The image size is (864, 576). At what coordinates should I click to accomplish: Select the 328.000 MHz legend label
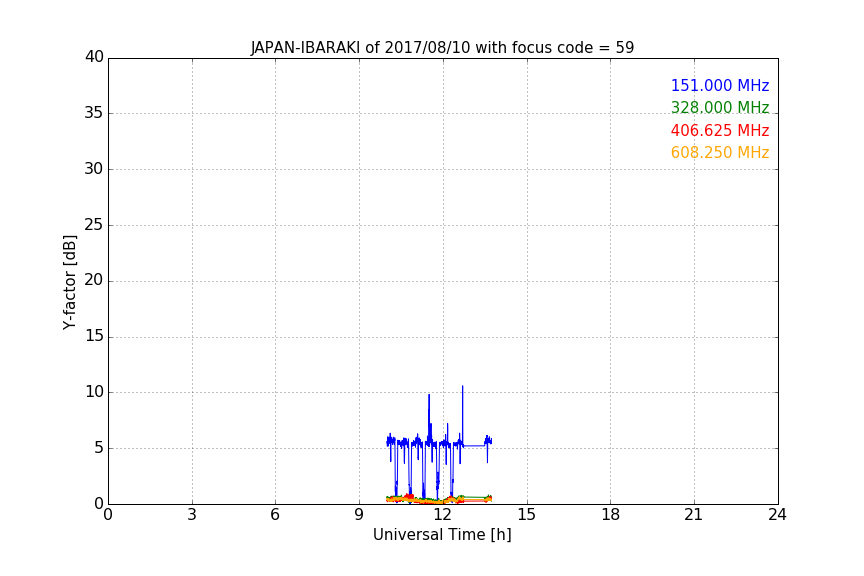pyautogui.click(x=720, y=107)
